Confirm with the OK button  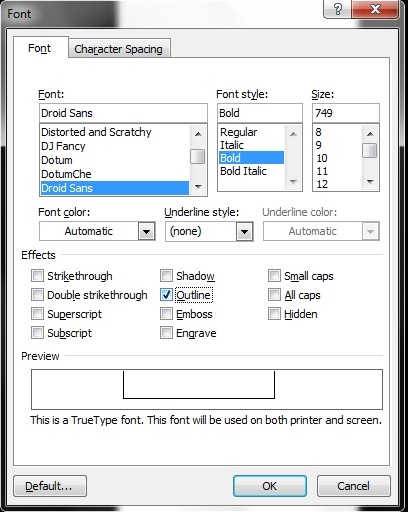click(270, 486)
